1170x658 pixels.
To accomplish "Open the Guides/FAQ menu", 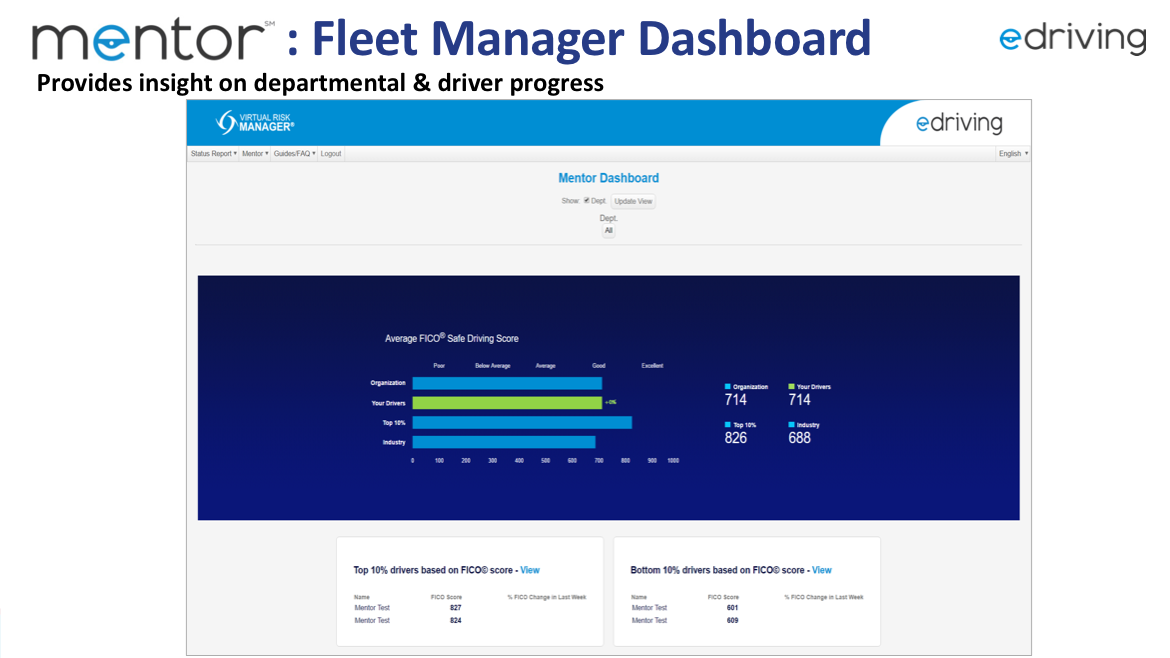I will click(294, 154).
